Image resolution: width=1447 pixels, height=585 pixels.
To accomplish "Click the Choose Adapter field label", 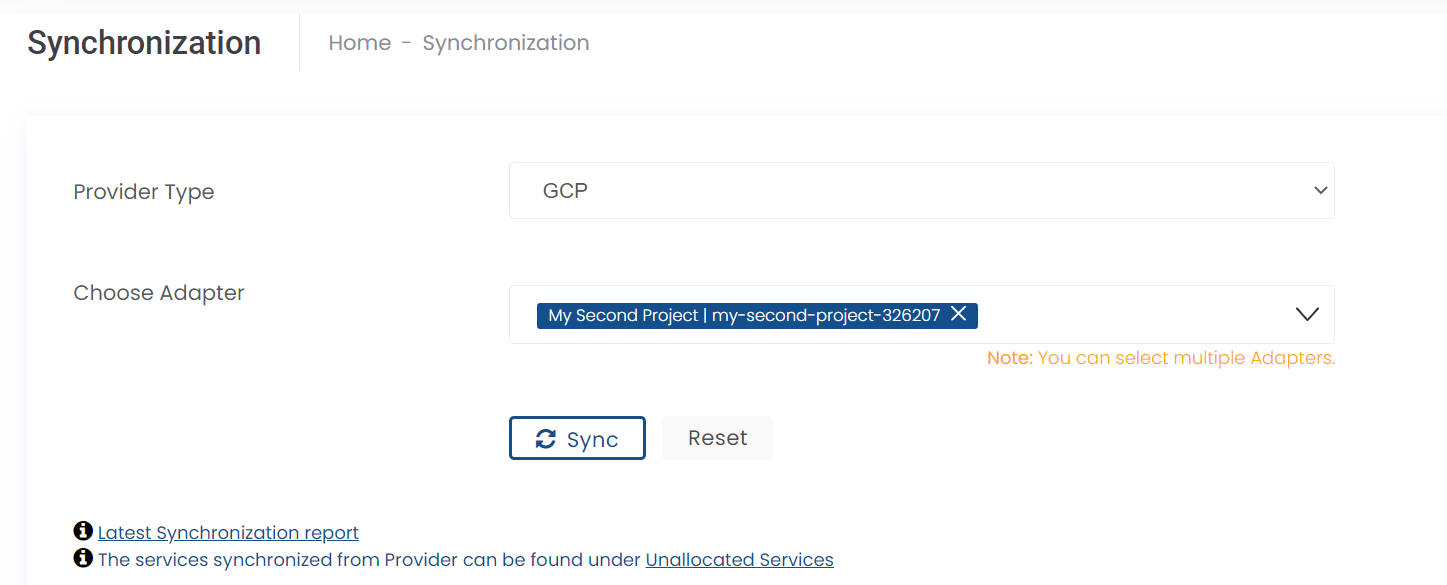I will click(159, 293).
